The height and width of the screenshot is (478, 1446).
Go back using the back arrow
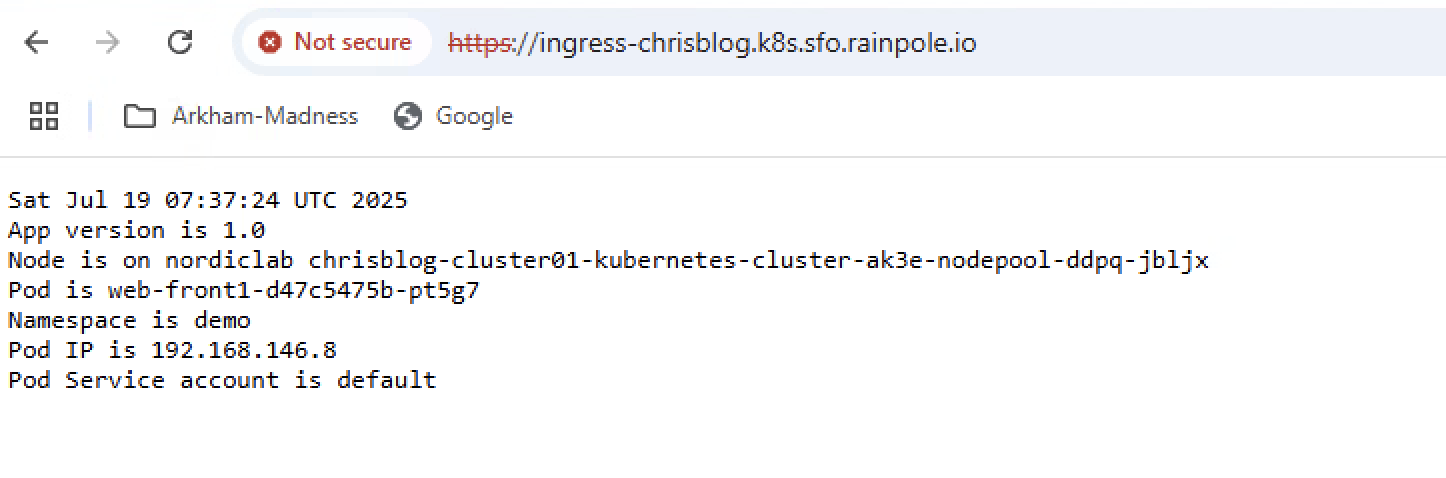[36, 42]
